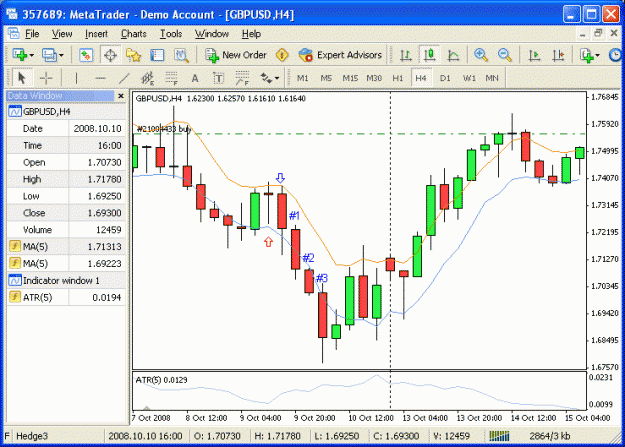Expand the New Chart dropdown arrow
The height and width of the screenshot is (447, 625).
point(32,55)
